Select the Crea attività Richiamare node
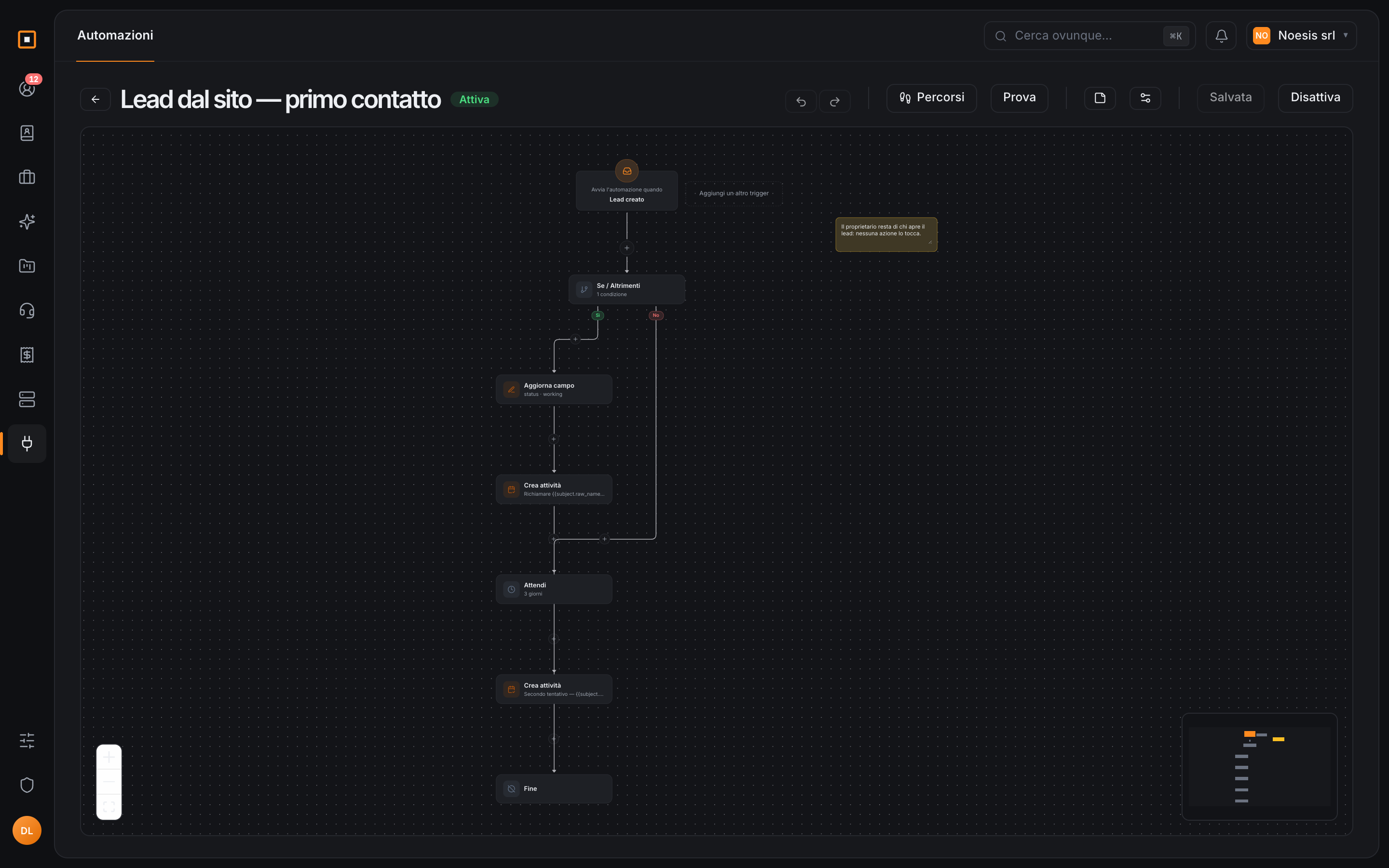The height and width of the screenshot is (868, 1389). pyautogui.click(x=554, y=489)
